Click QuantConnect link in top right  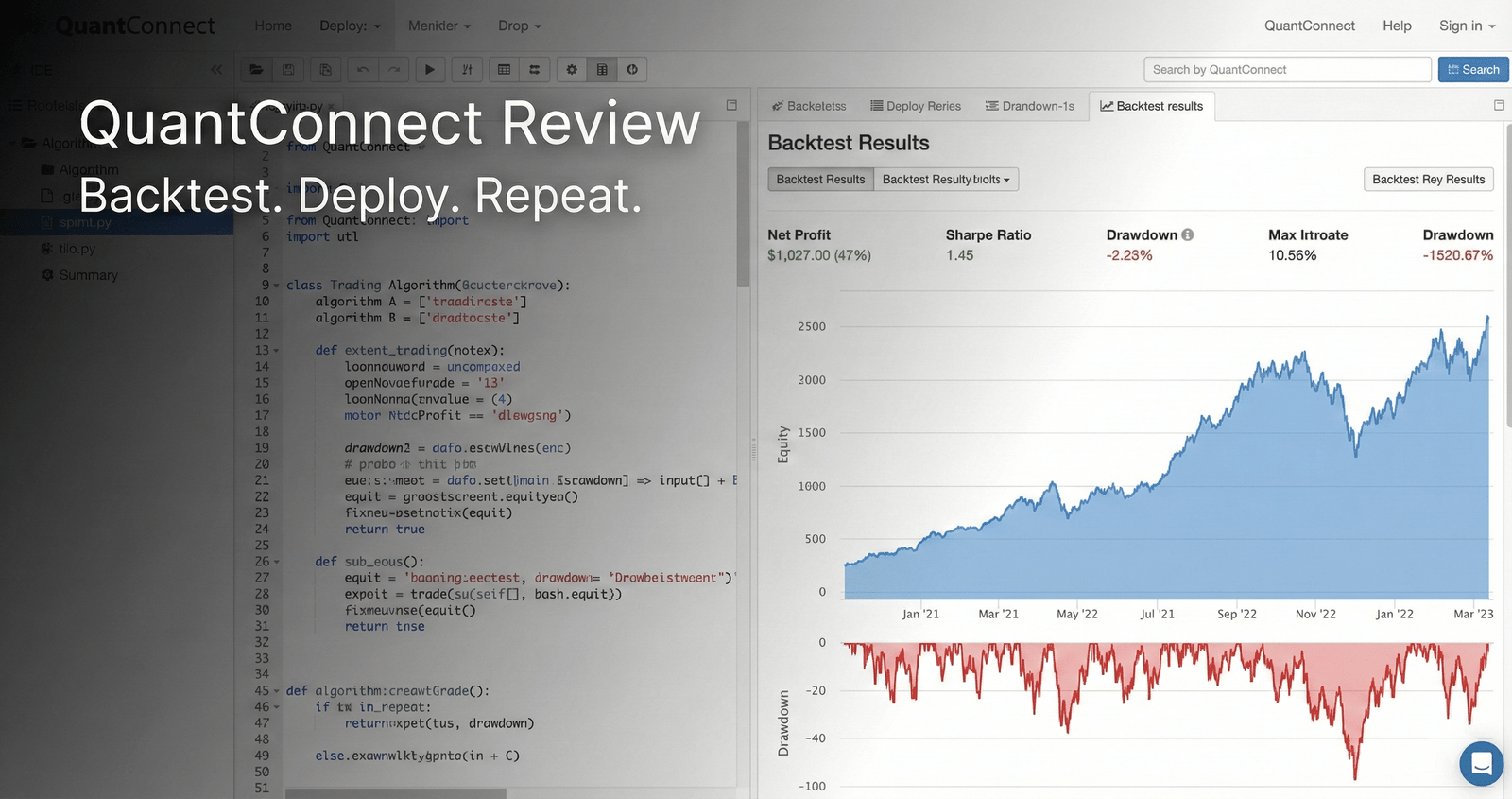1310,26
